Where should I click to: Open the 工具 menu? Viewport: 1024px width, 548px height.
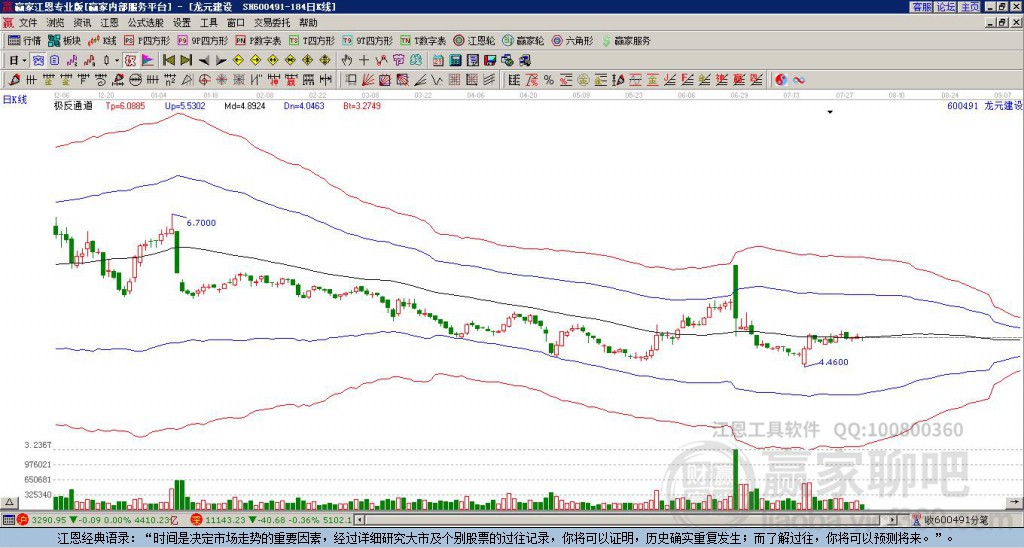point(208,23)
